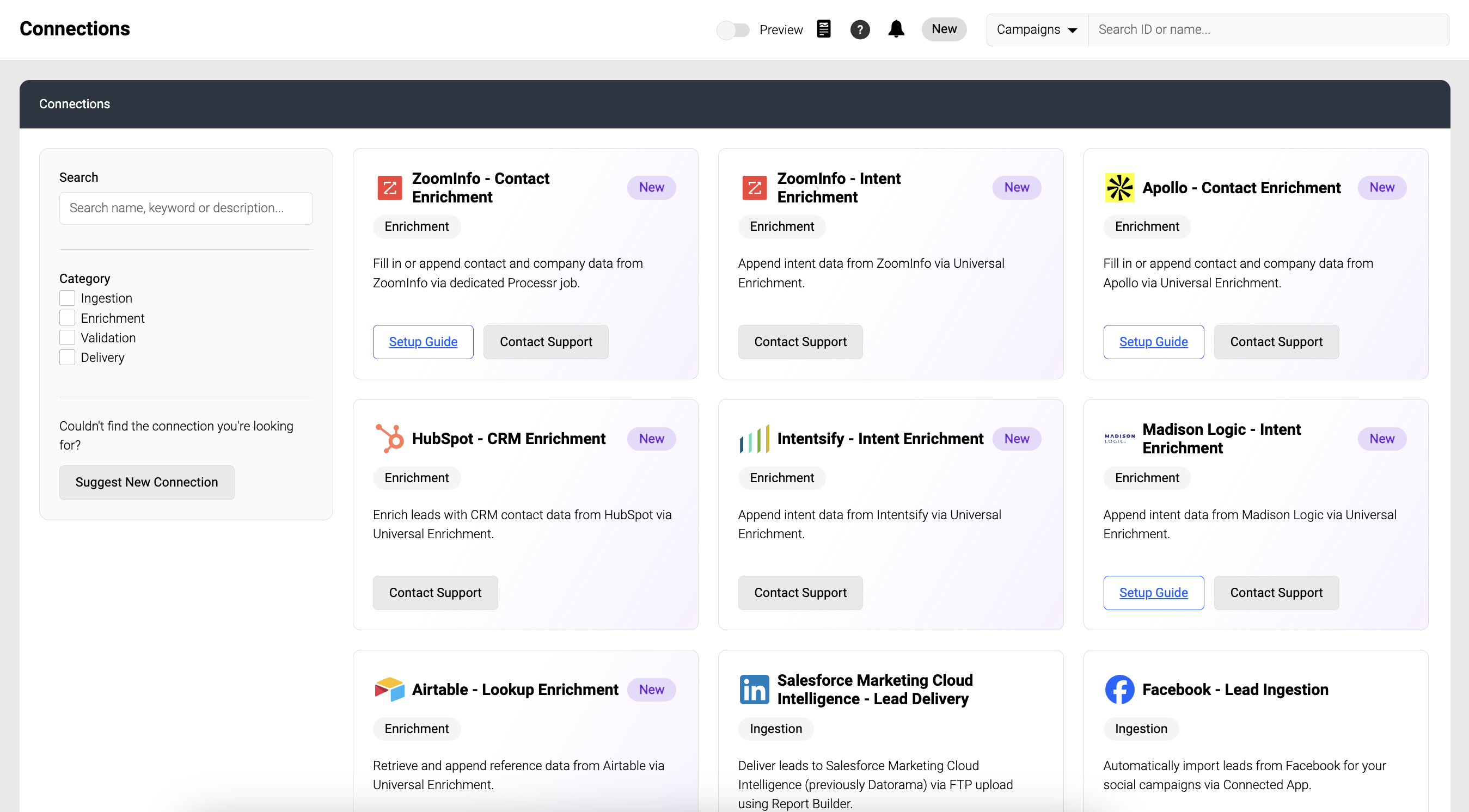Click Enrichment tag on ZoomInfo Intent card
The width and height of the screenshot is (1469, 812).
[x=782, y=226]
